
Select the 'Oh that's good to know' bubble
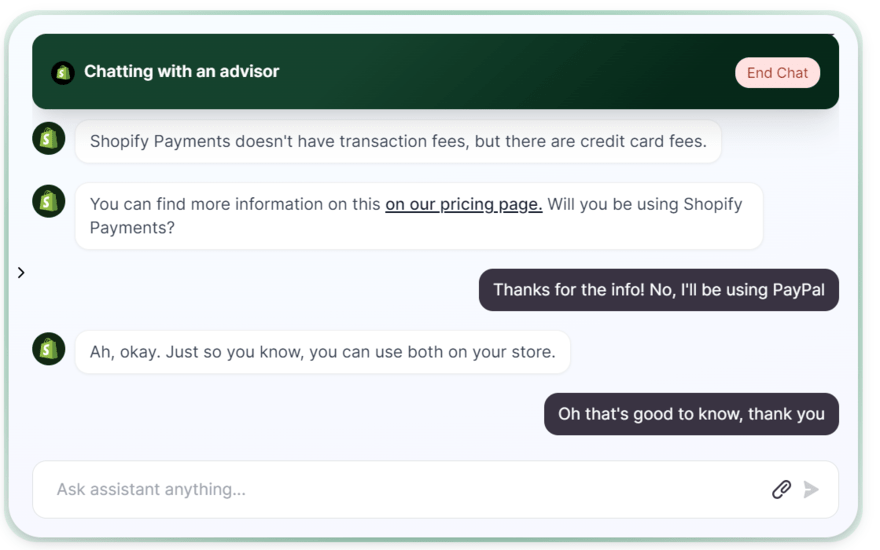pos(691,414)
